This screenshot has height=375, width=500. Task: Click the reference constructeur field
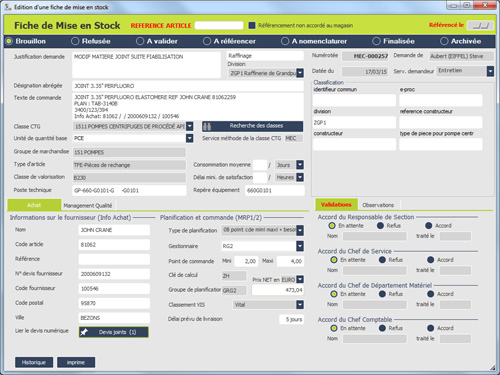(x=441, y=122)
